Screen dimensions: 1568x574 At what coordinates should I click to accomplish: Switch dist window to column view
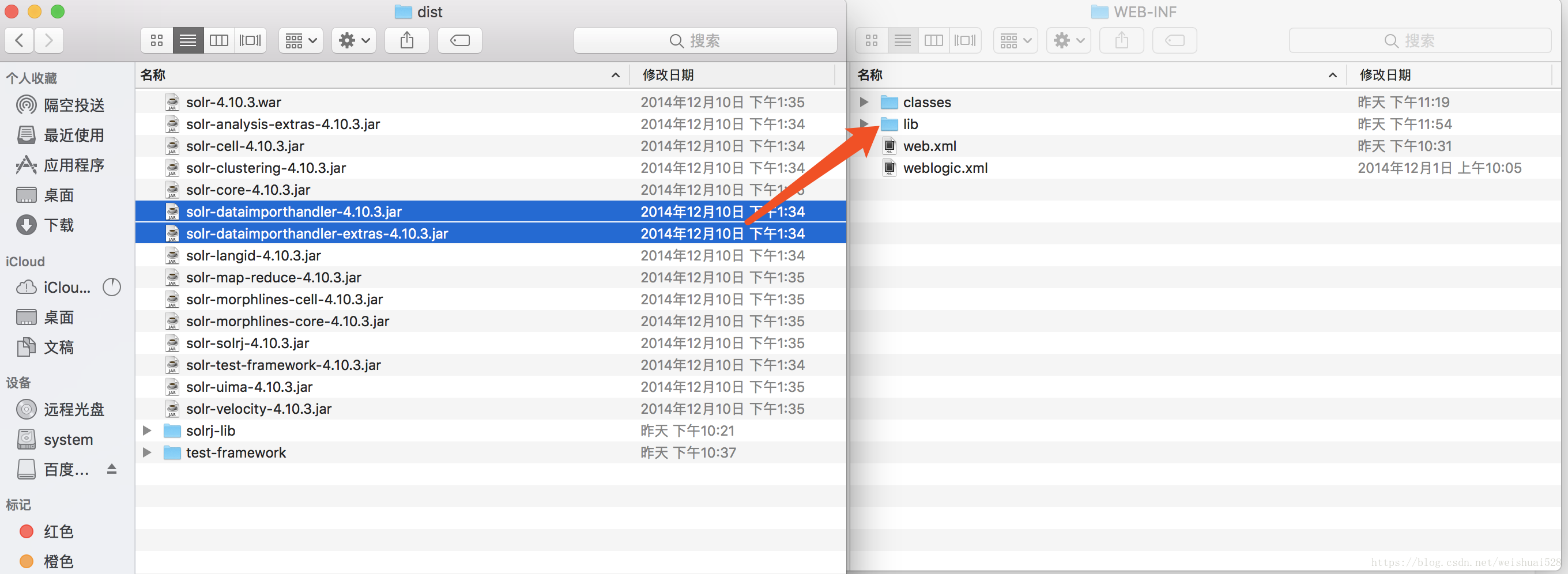point(219,41)
